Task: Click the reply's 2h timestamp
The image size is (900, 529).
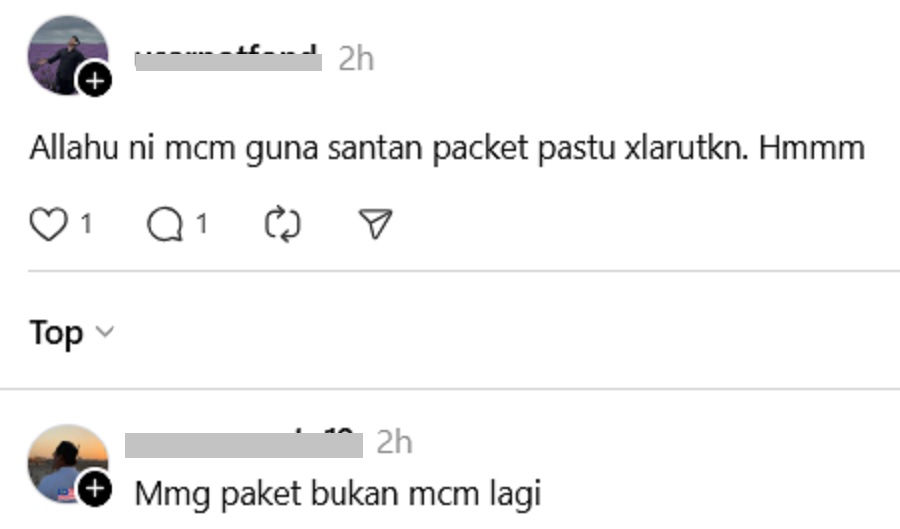Action: pyautogui.click(x=394, y=442)
